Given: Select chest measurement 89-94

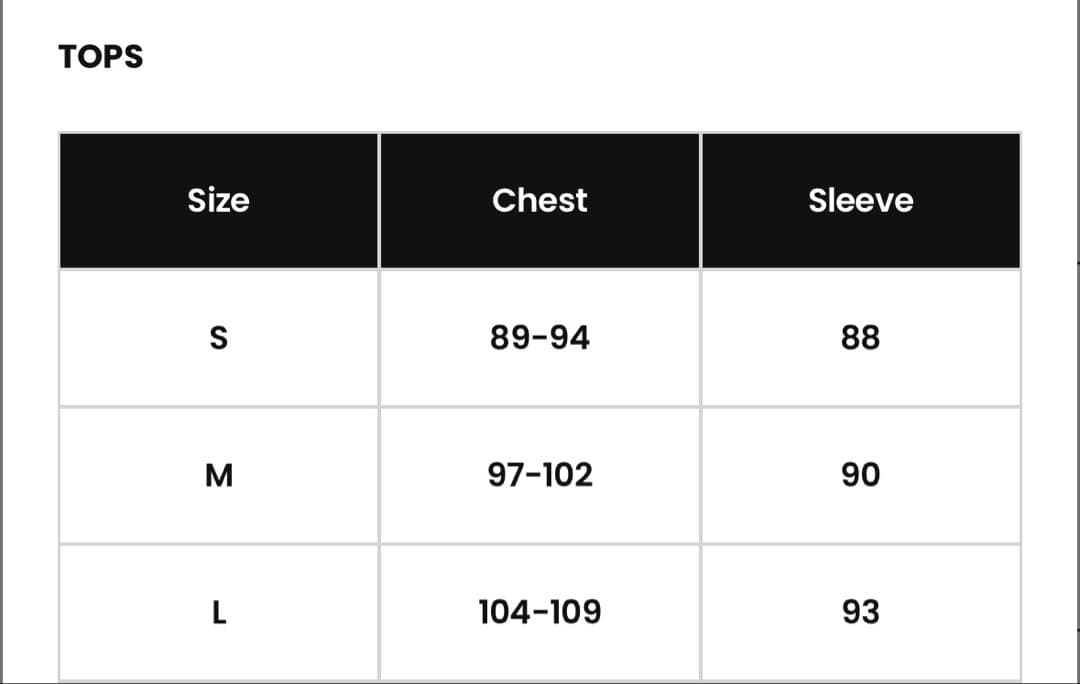Looking at the screenshot, I should (540, 338).
